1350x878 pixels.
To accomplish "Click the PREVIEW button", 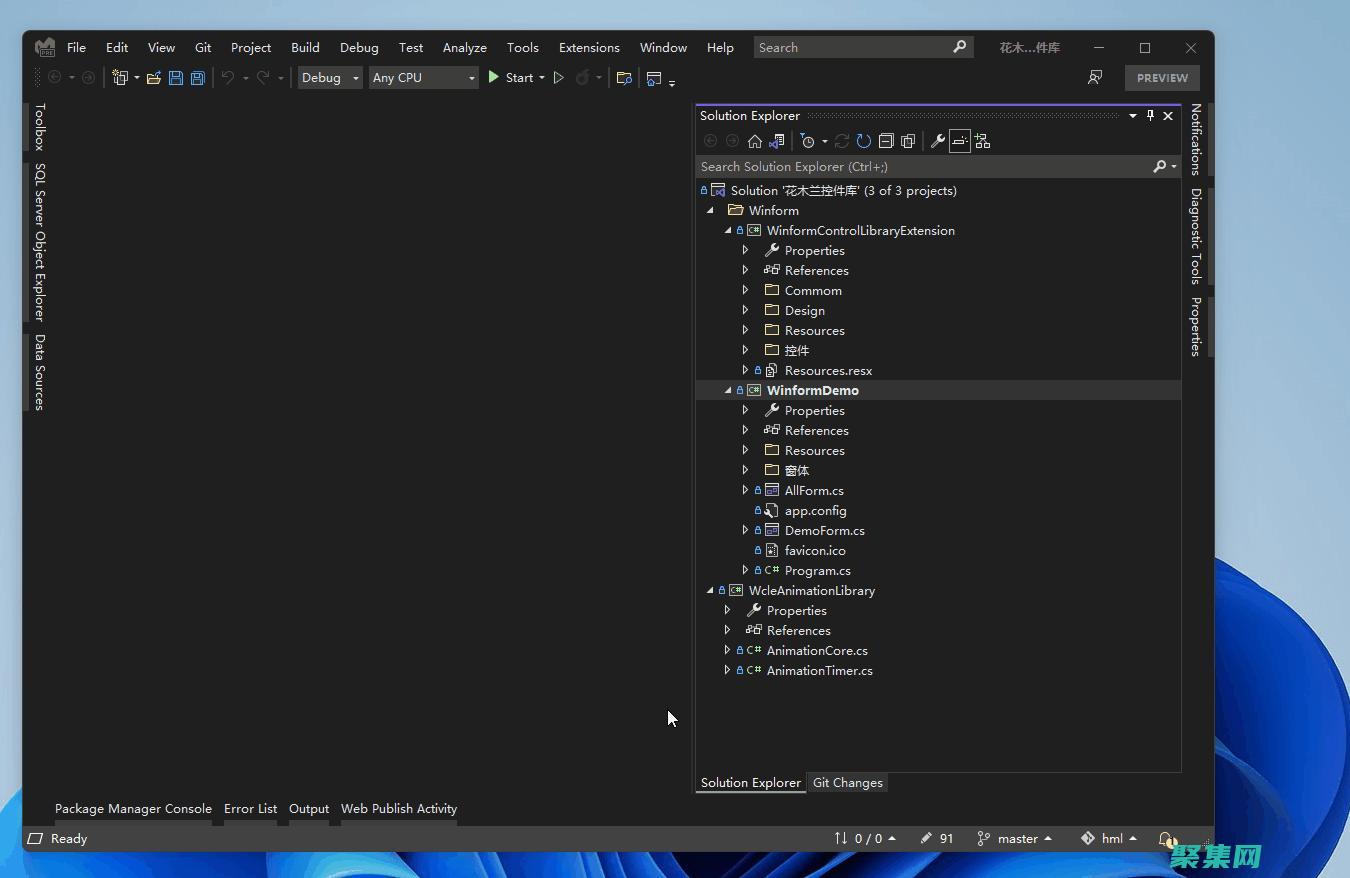I will tap(1162, 78).
